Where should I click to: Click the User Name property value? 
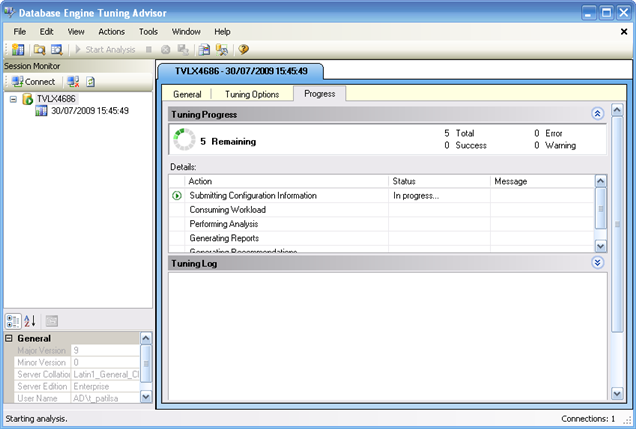coord(105,398)
